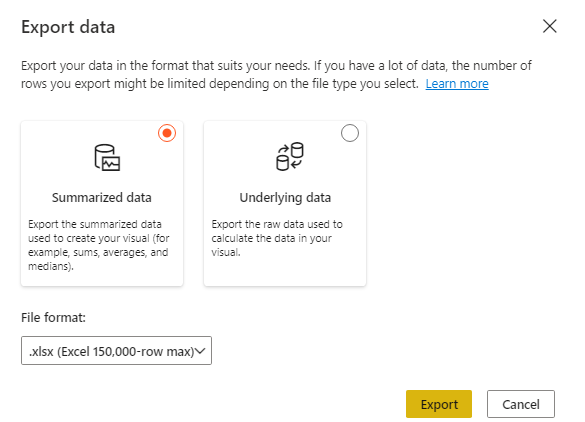Close the Export data dialog with X

tap(550, 26)
